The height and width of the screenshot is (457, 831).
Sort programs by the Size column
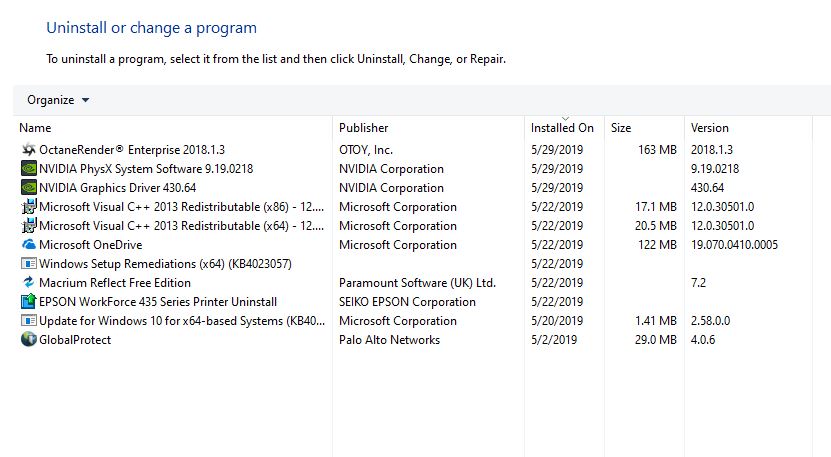point(621,128)
